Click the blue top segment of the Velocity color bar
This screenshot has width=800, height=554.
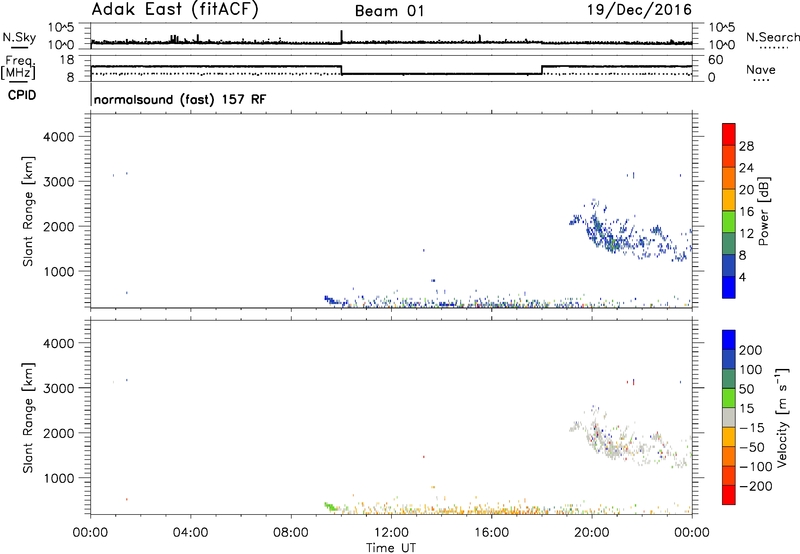pyautogui.click(x=729, y=340)
